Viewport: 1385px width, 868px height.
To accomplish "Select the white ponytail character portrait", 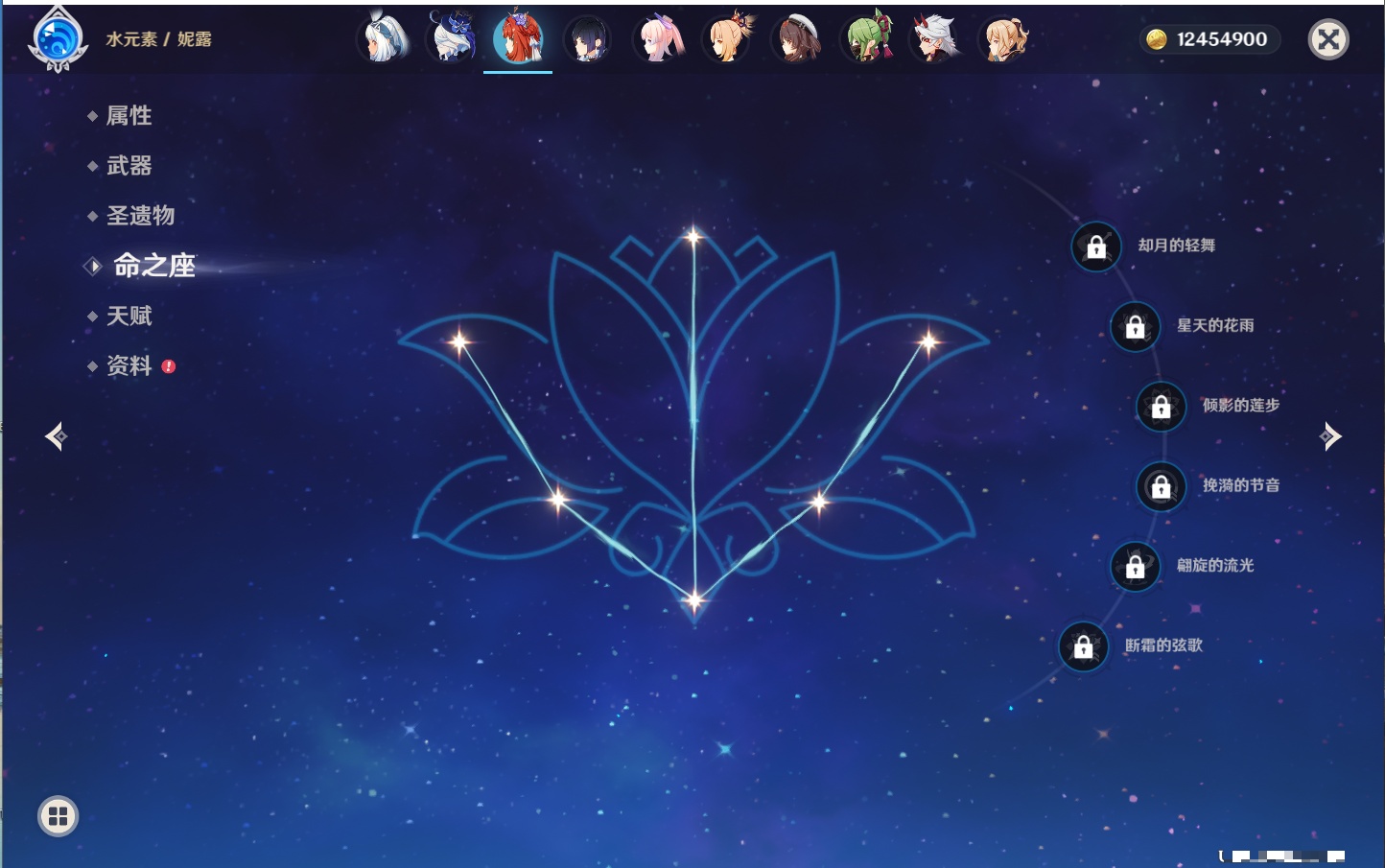I will click(x=385, y=39).
